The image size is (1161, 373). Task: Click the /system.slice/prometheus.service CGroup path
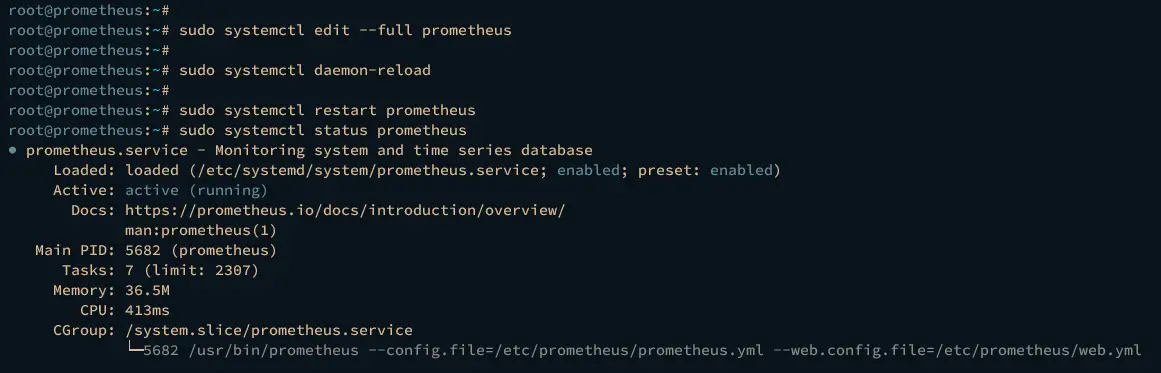[x=269, y=330]
